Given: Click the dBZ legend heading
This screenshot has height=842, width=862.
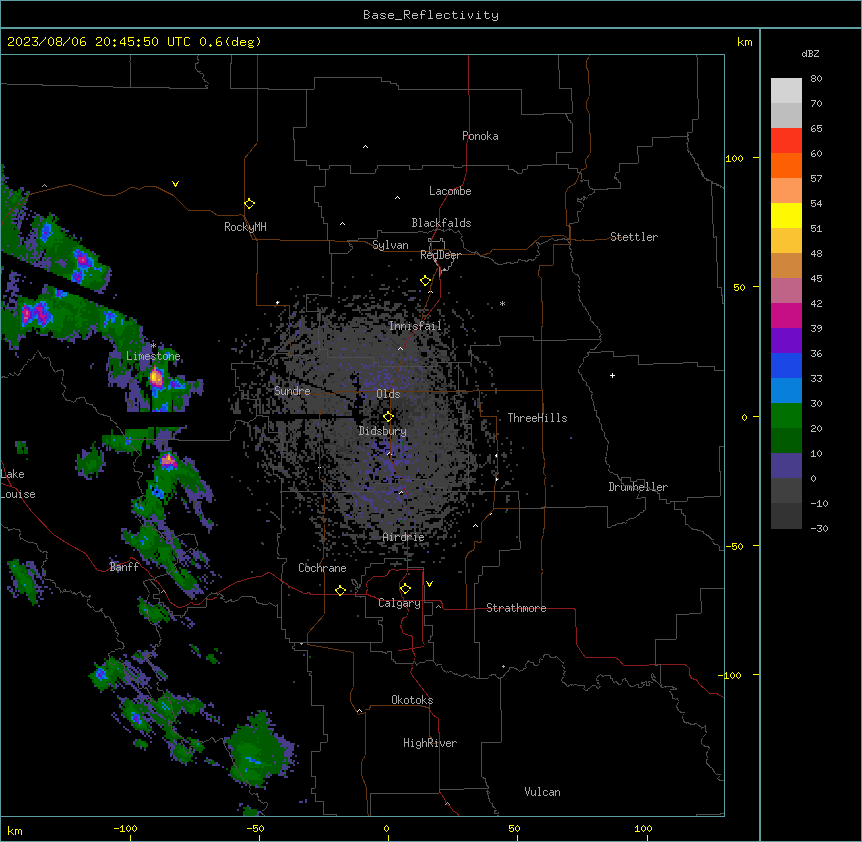Looking at the screenshot, I should (810, 53).
